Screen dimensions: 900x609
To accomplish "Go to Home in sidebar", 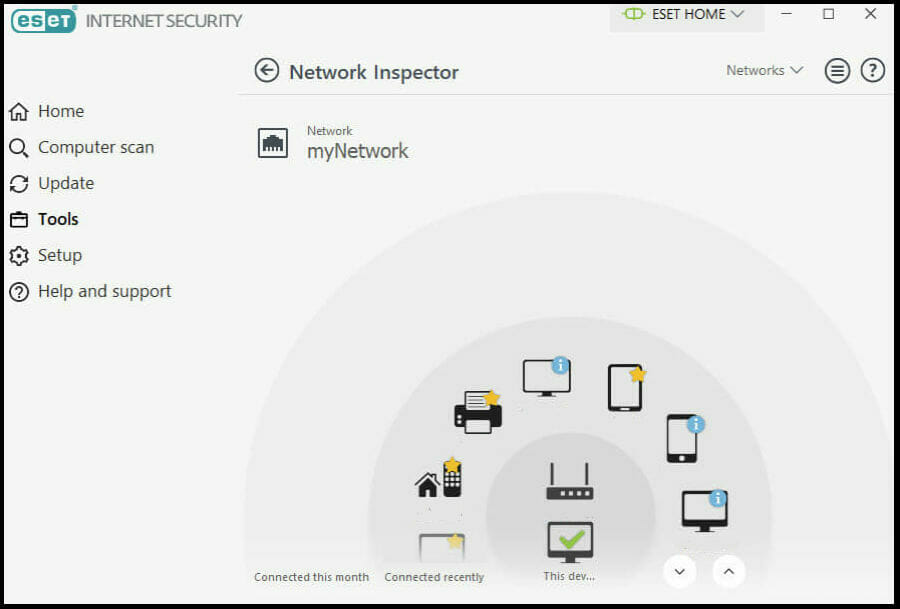I will (x=47, y=111).
